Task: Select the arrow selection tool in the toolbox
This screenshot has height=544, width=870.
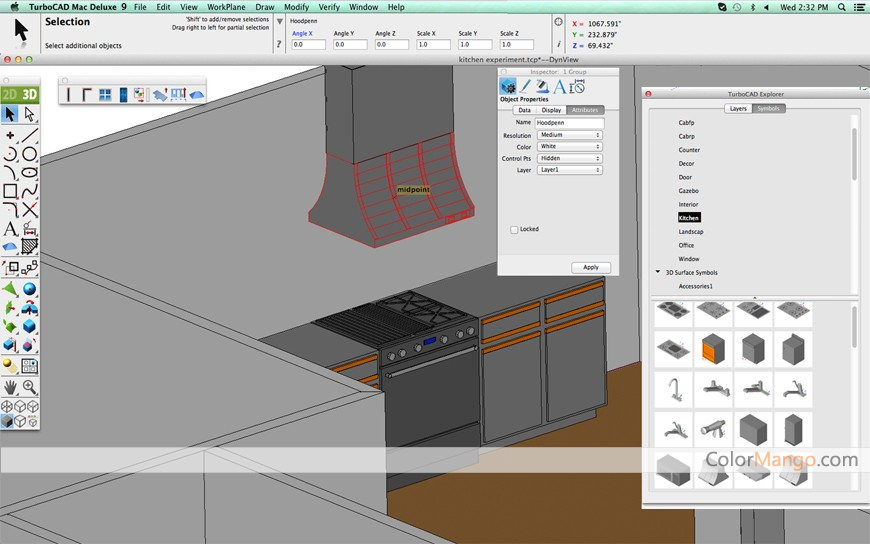Action: pos(10,114)
